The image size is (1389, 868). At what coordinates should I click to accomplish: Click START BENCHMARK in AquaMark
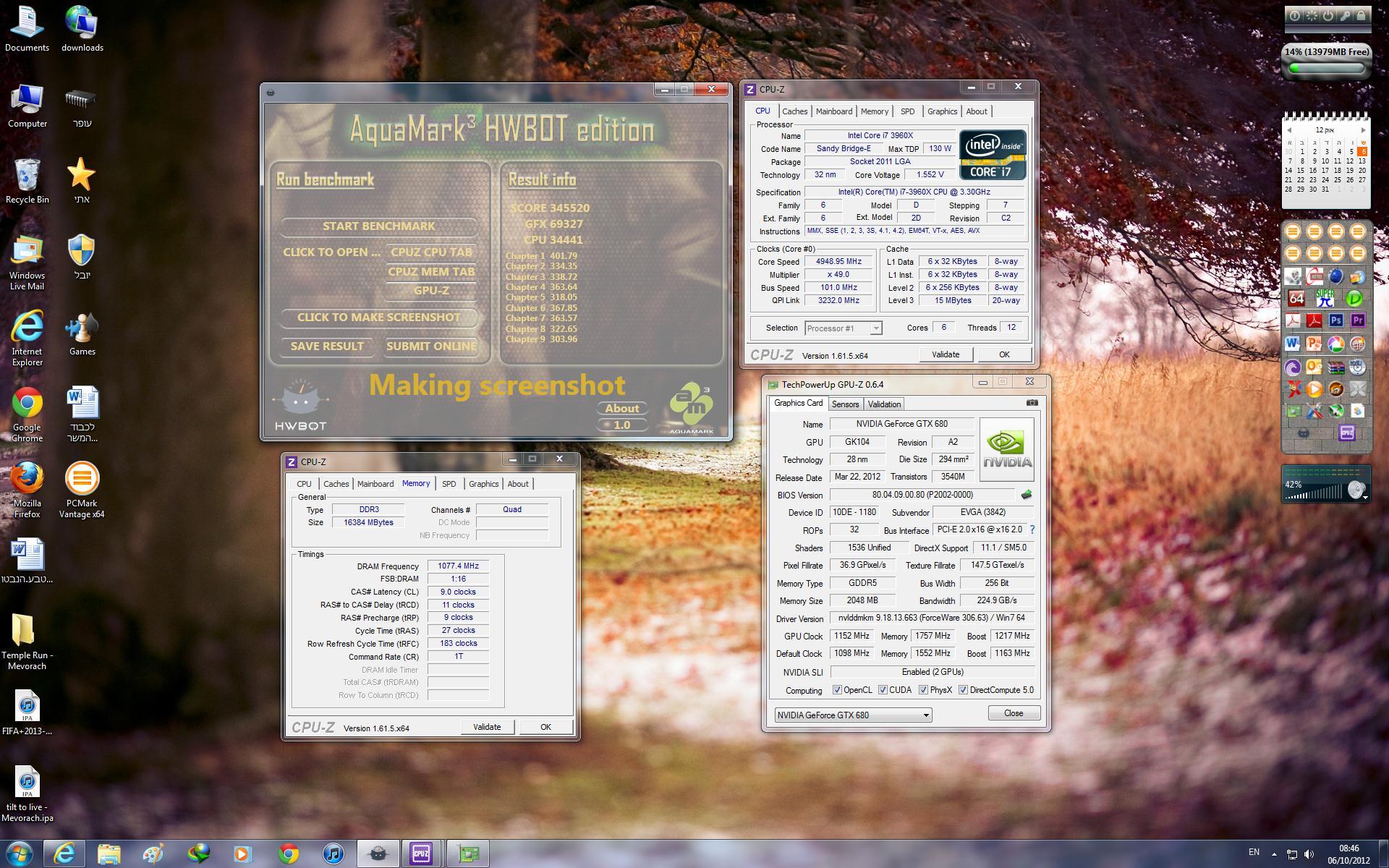pyautogui.click(x=378, y=226)
